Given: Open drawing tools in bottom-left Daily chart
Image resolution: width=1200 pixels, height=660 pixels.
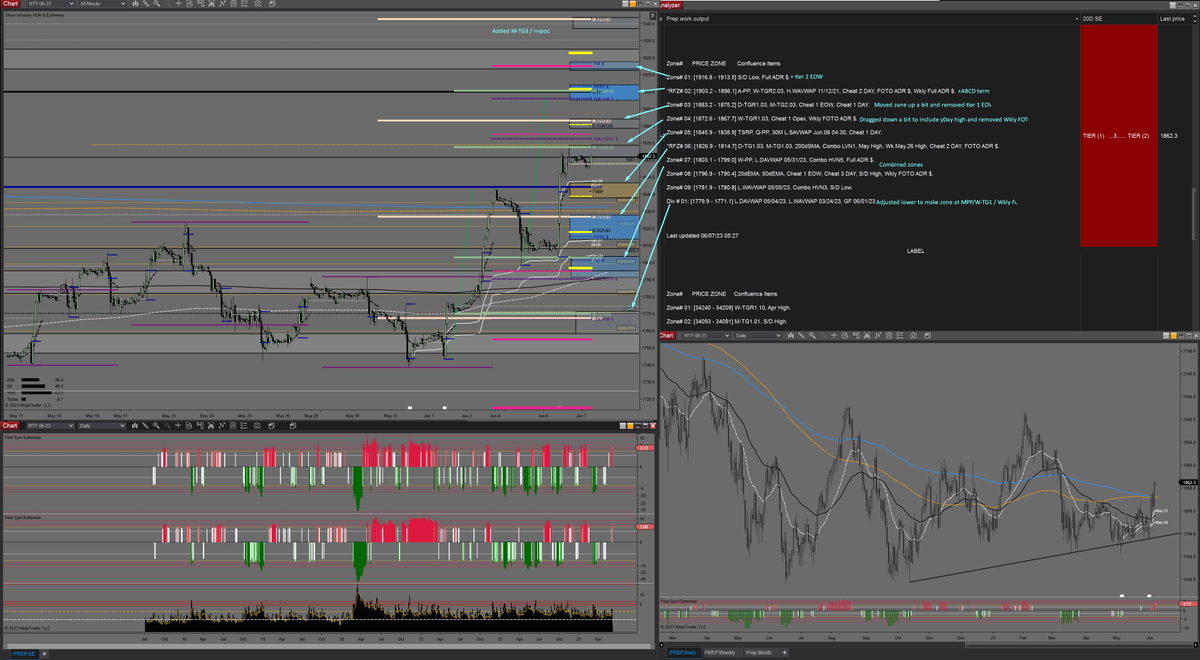Looking at the screenshot, I should 146,426.
